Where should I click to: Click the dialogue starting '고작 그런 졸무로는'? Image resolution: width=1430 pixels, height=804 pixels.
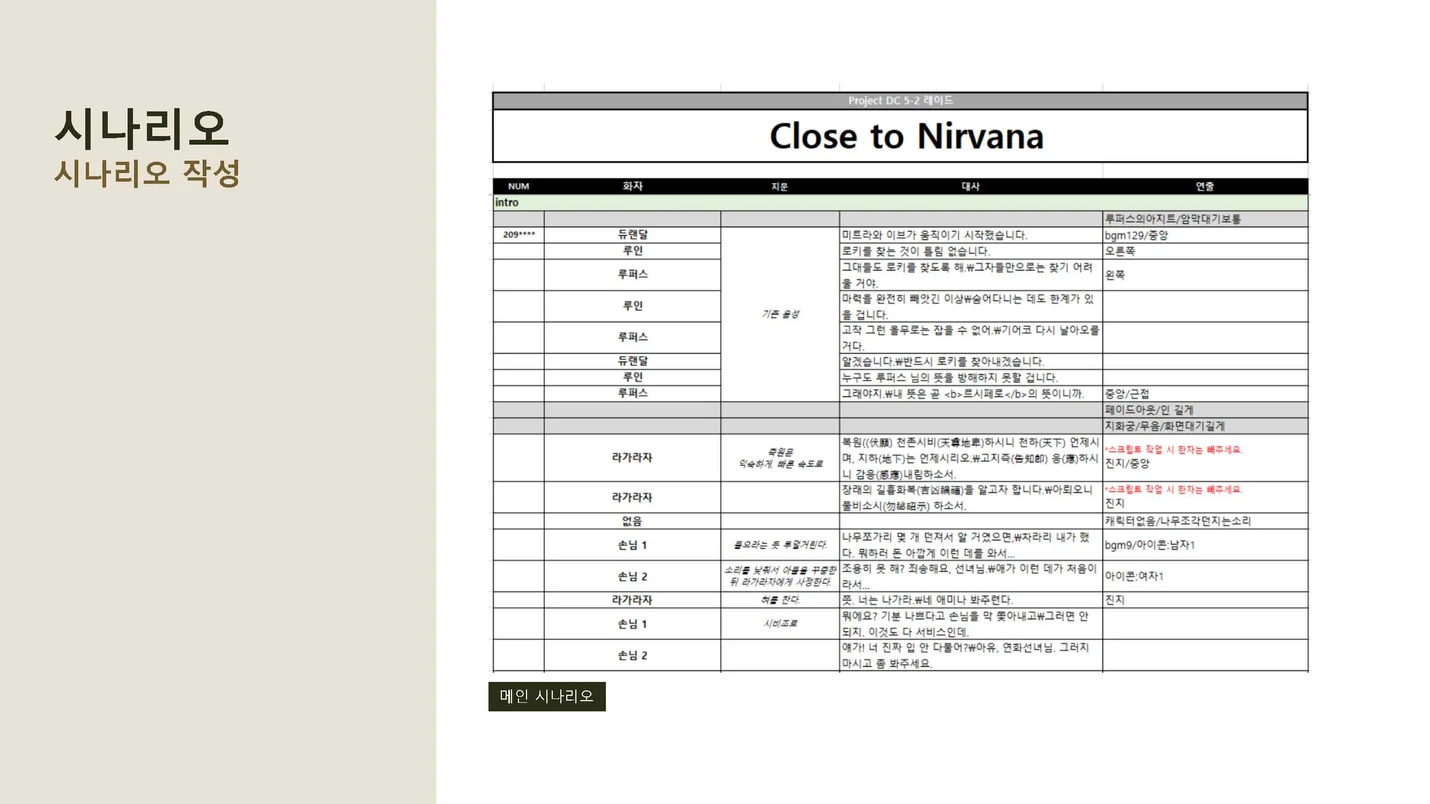coord(970,338)
